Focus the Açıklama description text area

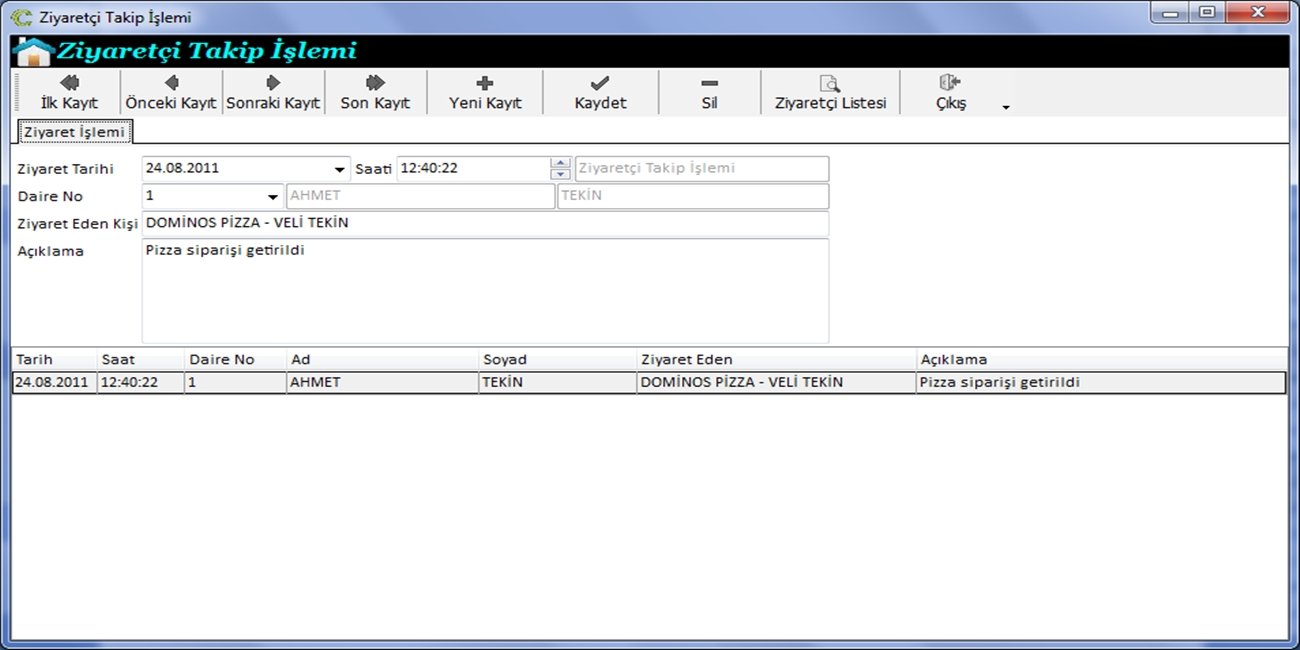pos(485,290)
